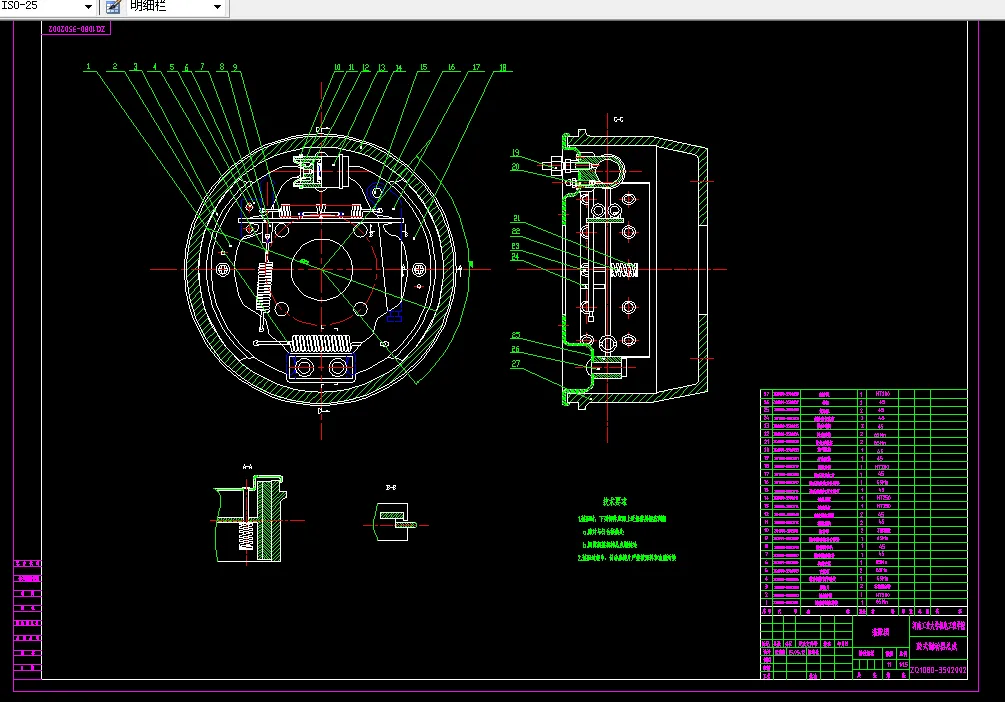Select part callout number 2

(115, 66)
